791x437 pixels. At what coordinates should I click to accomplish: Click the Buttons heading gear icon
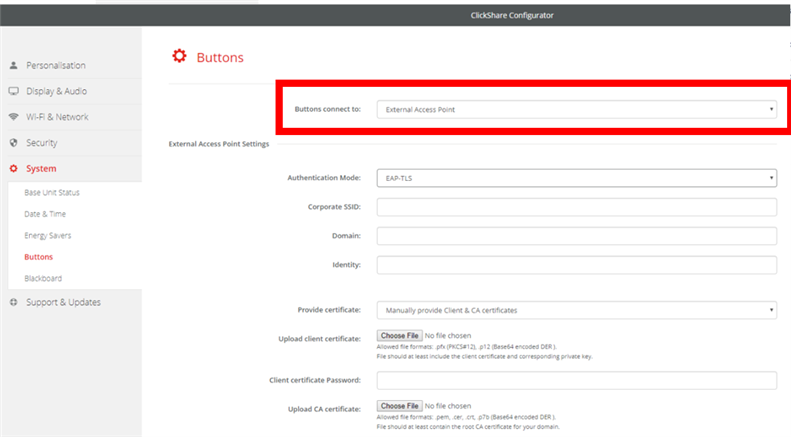(179, 57)
